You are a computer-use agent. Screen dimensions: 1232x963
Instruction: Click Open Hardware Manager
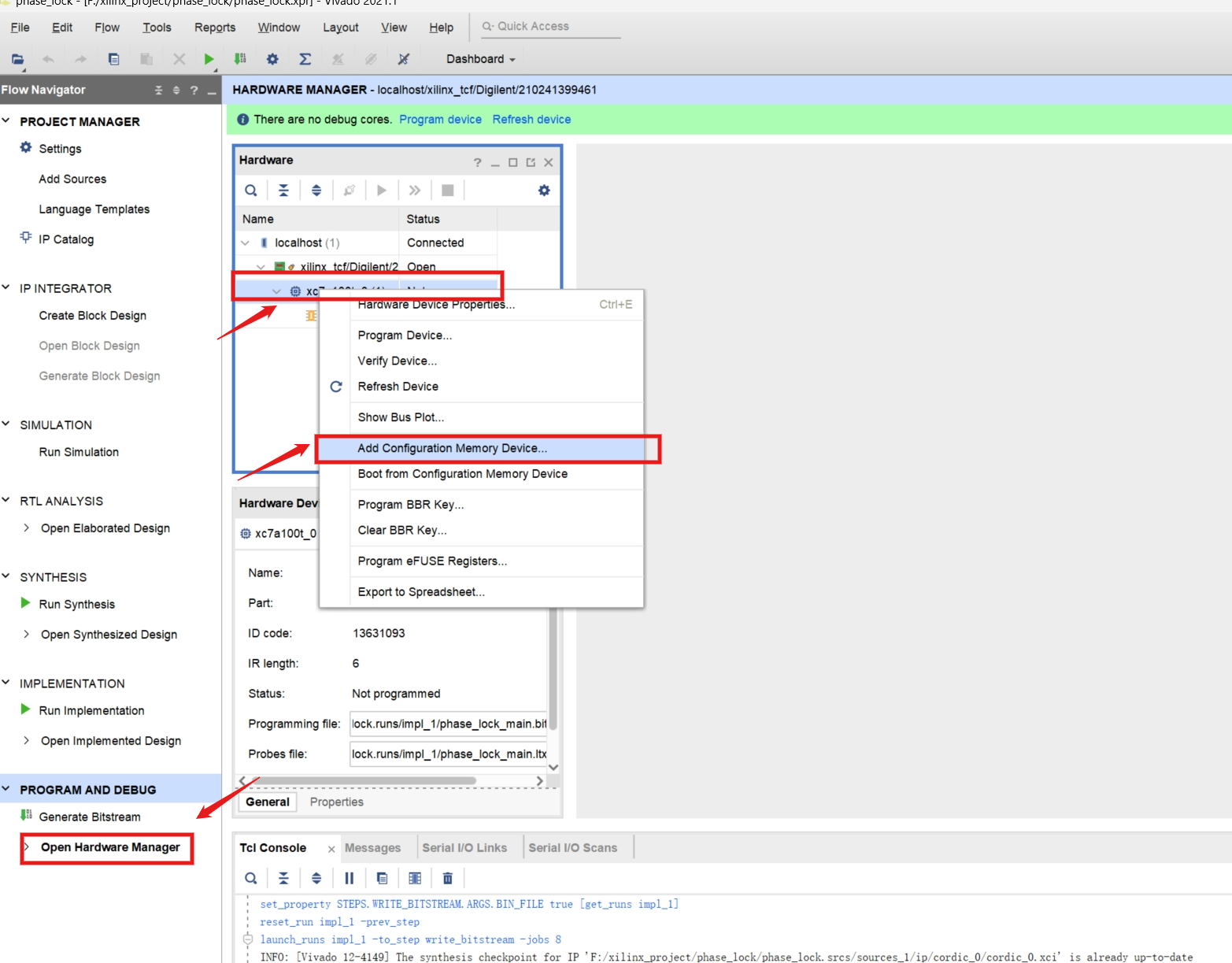click(110, 847)
